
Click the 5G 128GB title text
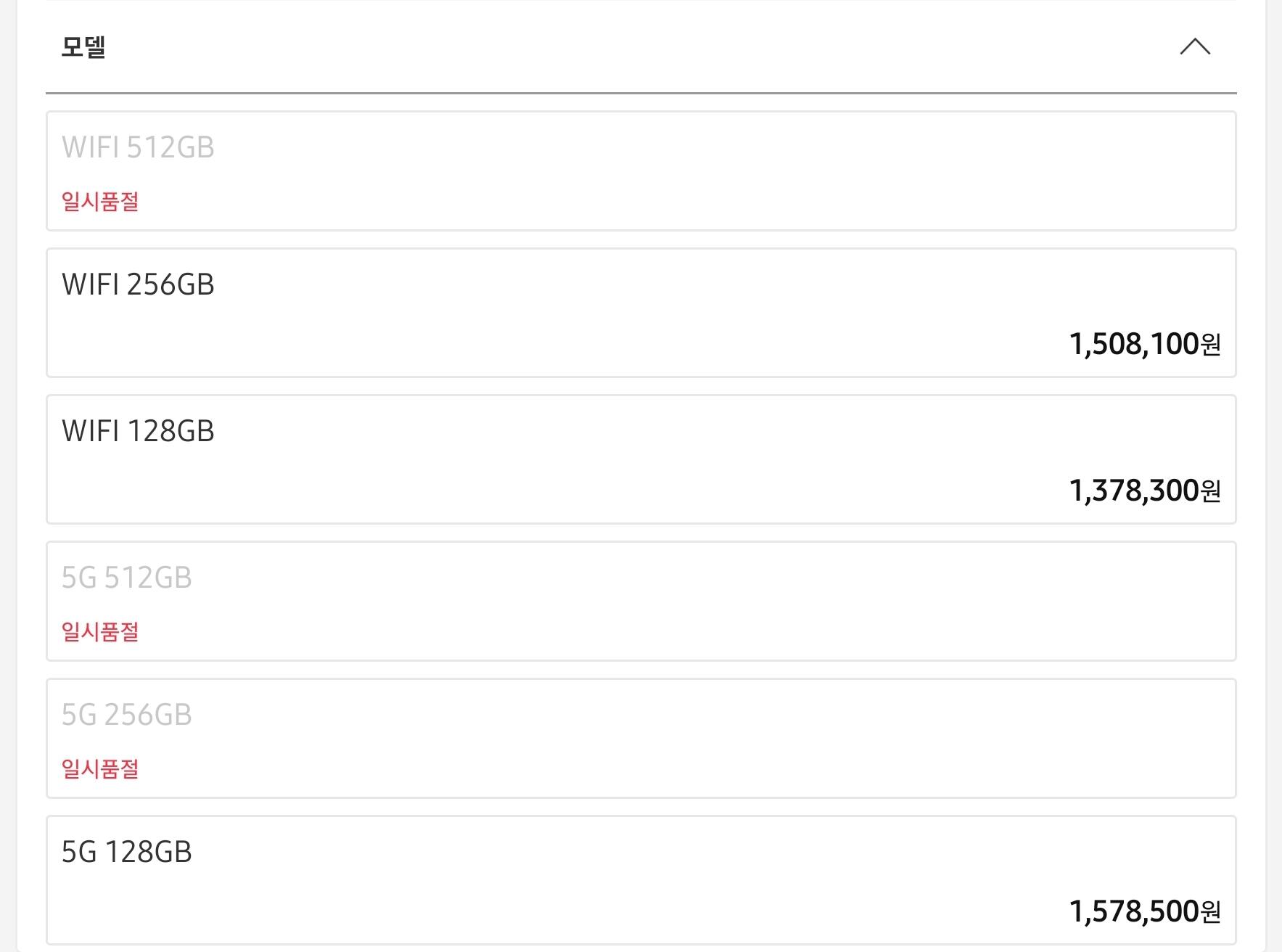pos(126,852)
